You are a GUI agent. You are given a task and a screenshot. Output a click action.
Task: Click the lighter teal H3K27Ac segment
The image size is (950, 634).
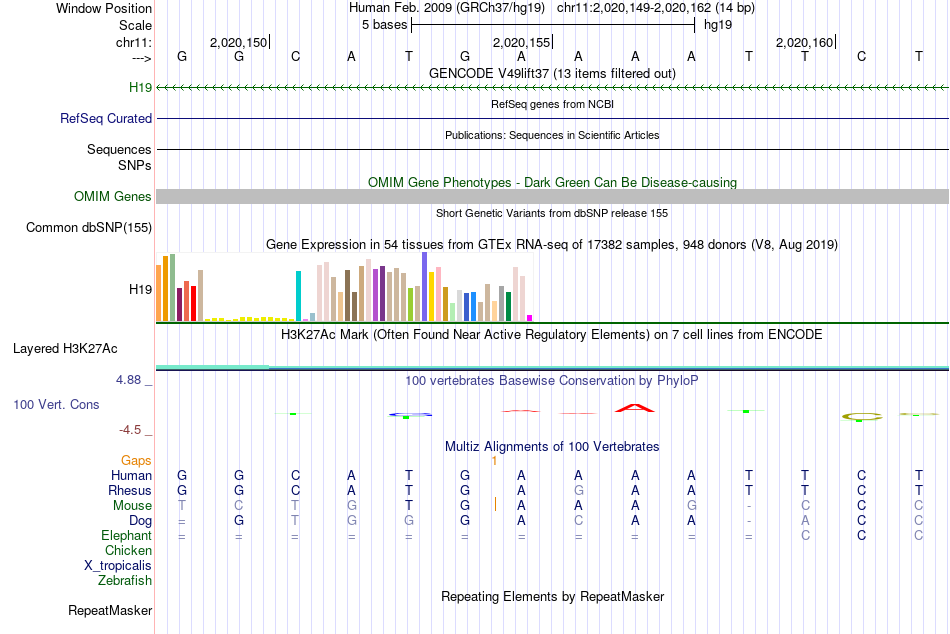point(213,367)
